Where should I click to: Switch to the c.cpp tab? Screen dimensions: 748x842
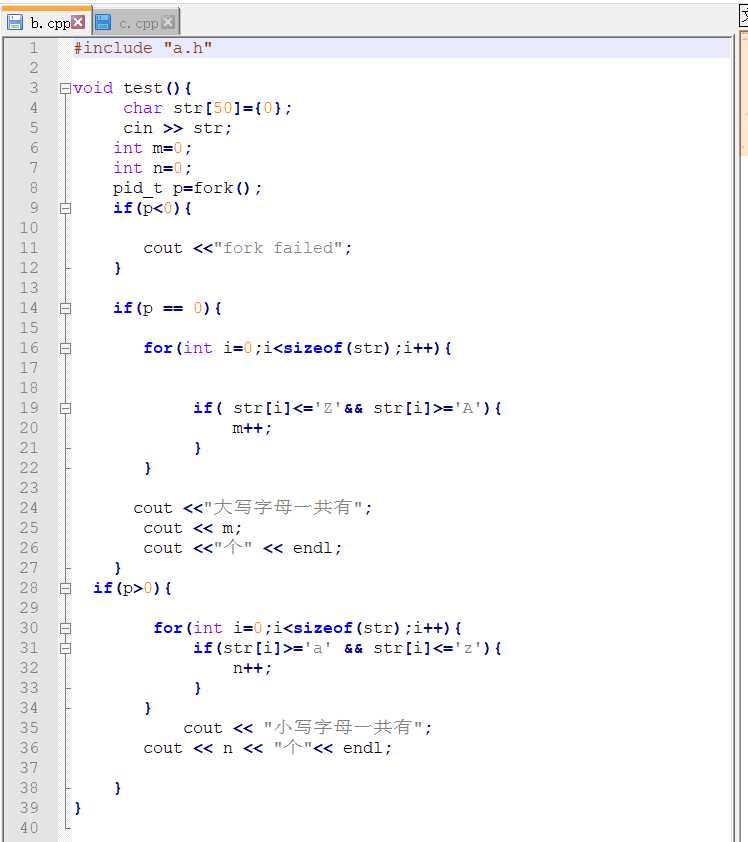[136, 23]
